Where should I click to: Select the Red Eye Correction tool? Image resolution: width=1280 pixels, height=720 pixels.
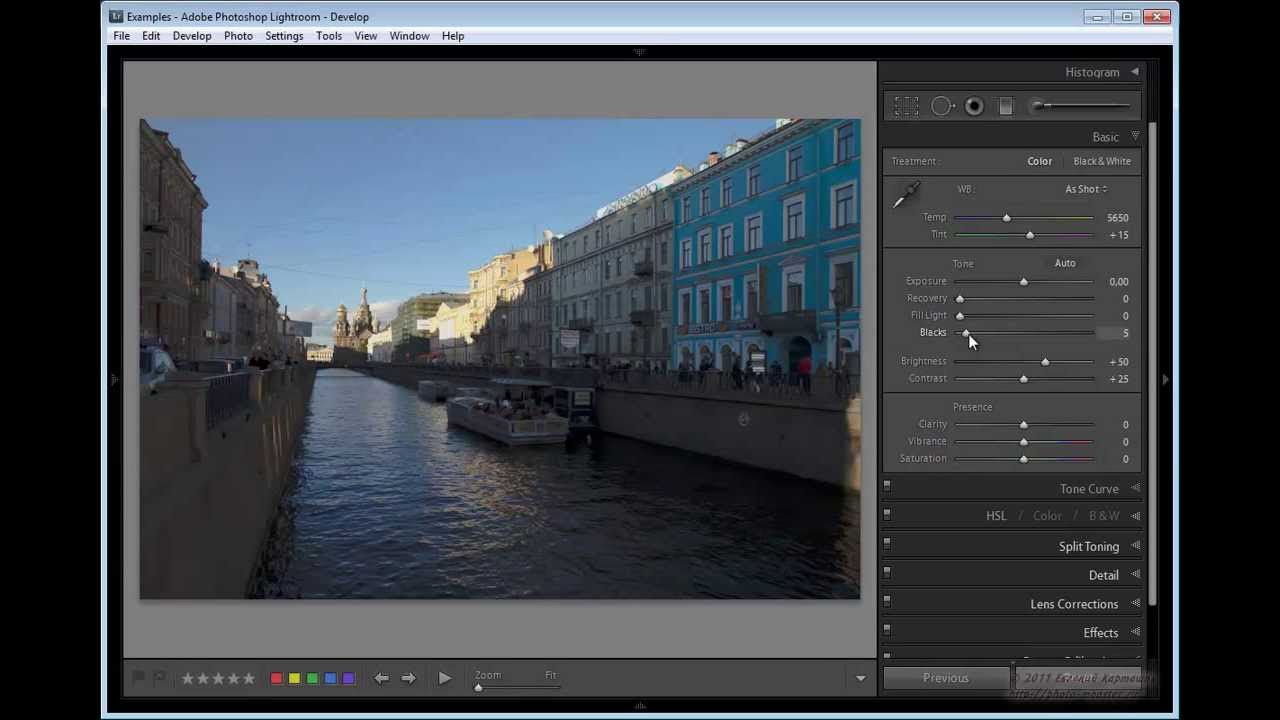974,106
